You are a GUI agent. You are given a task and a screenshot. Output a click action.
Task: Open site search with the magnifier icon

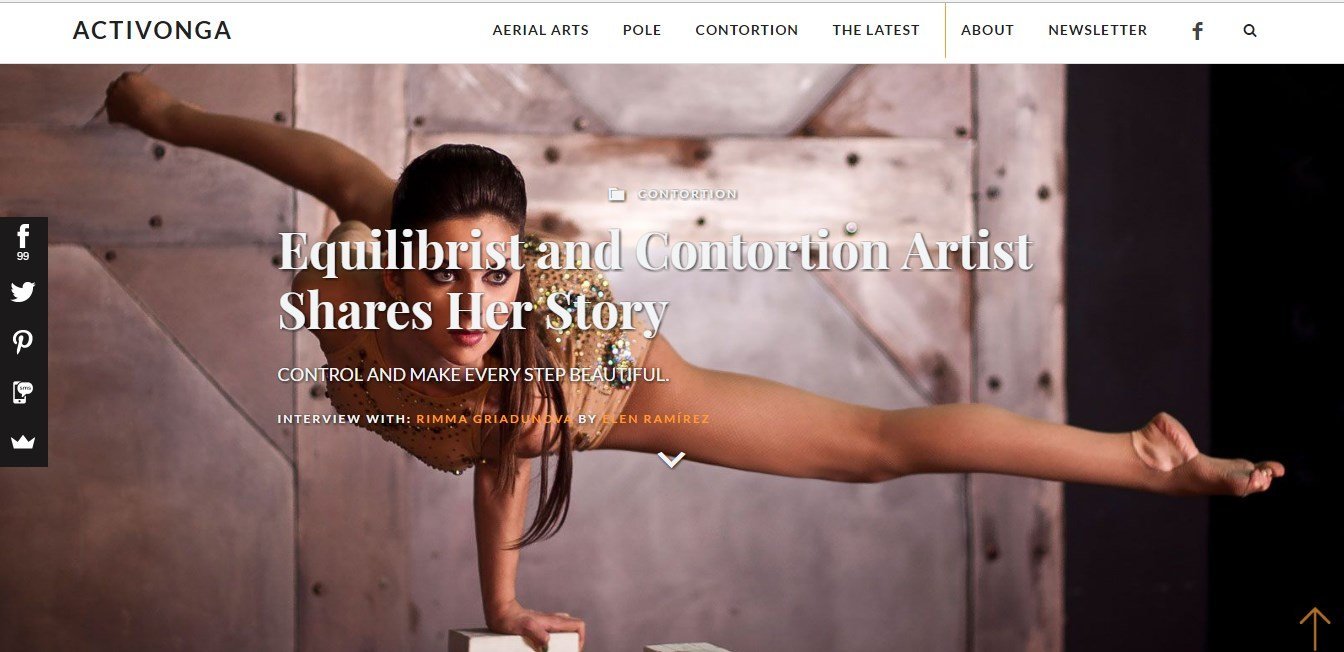pos(1250,31)
